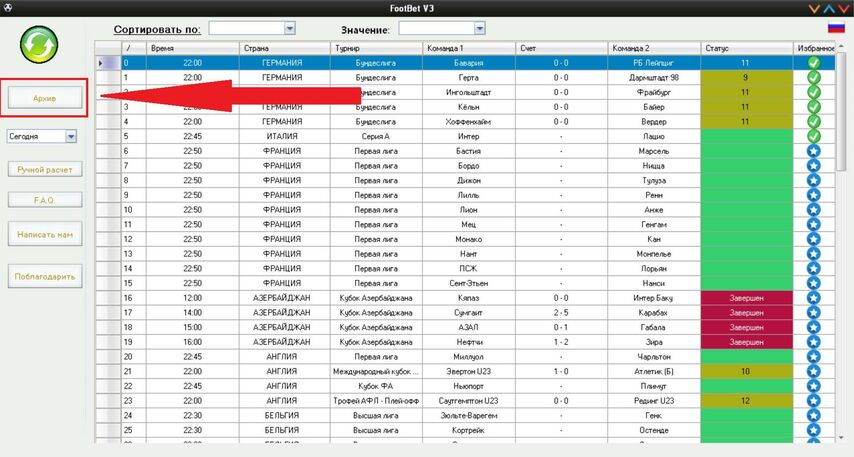The height and width of the screenshot is (457, 854).
Task: Click score 2 - 5 in Сумгаит row
Action: coord(562,313)
